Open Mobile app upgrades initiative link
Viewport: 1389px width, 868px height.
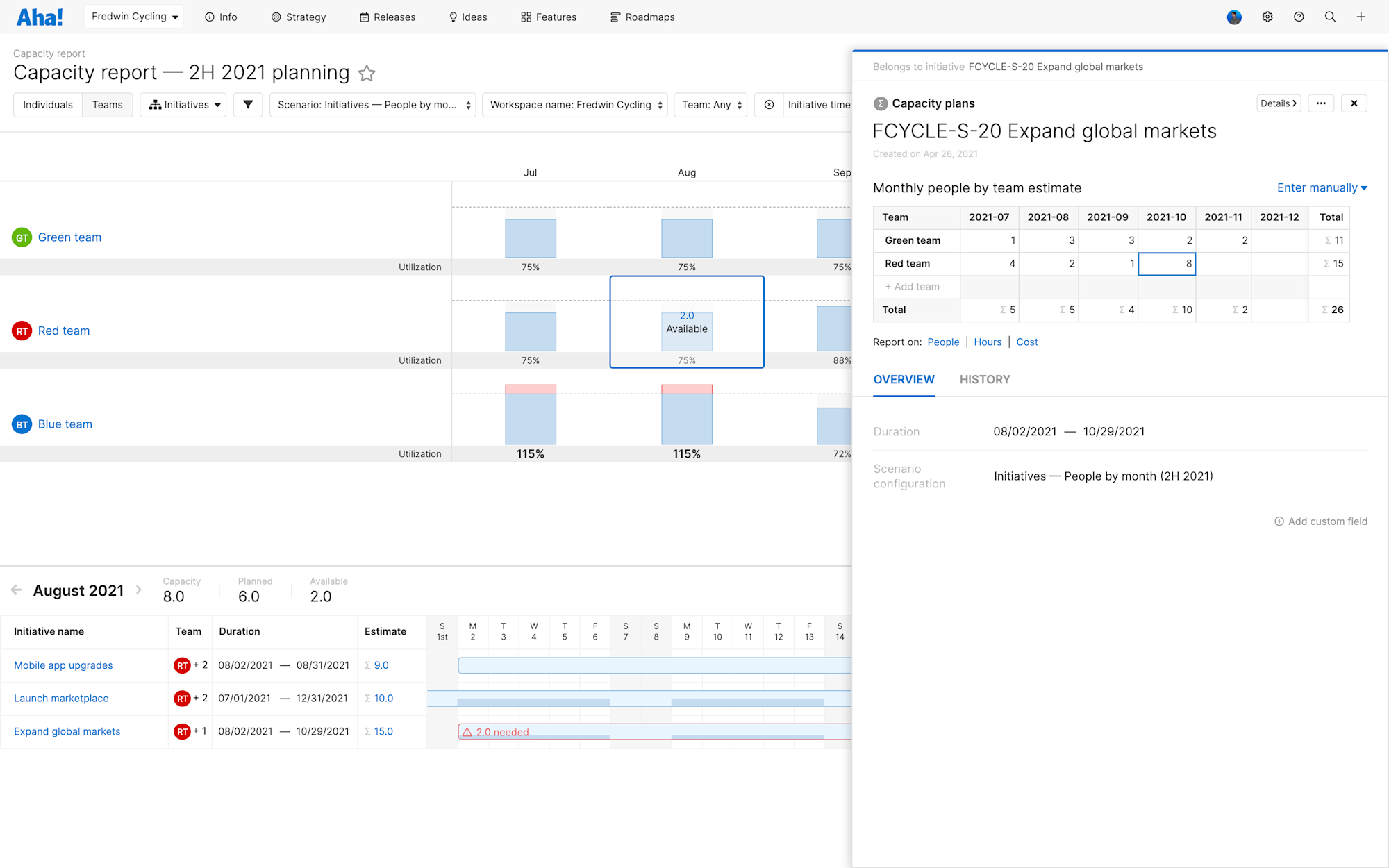point(63,665)
